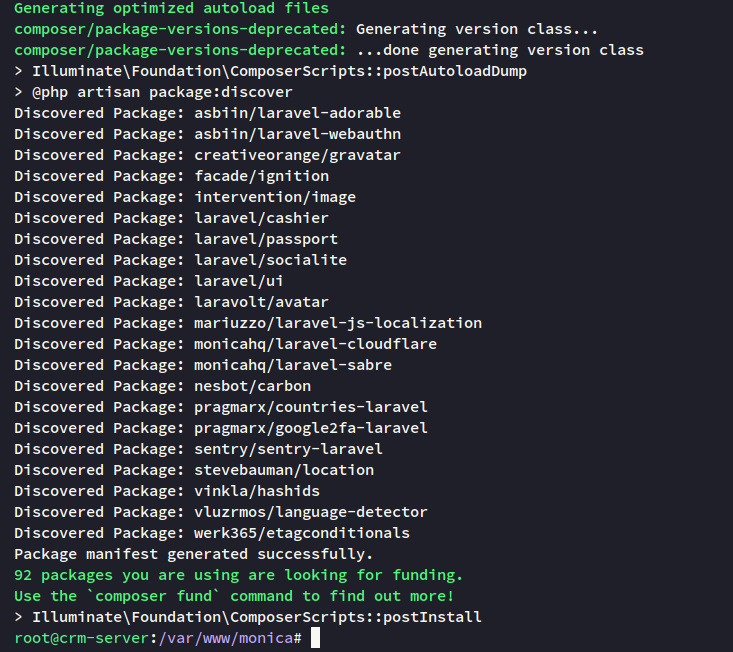The image size is (733, 652).
Task: Click the /var/www/monica path in the prompt
Action: (225, 638)
